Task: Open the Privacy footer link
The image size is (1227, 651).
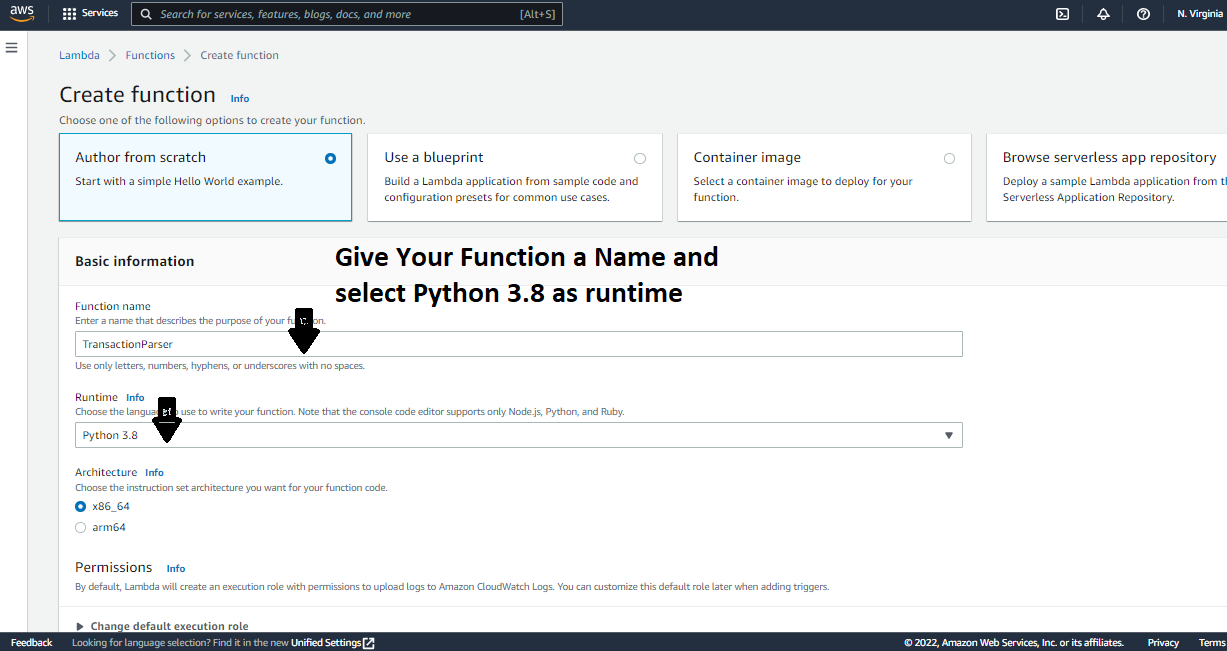Action: pos(1163,643)
